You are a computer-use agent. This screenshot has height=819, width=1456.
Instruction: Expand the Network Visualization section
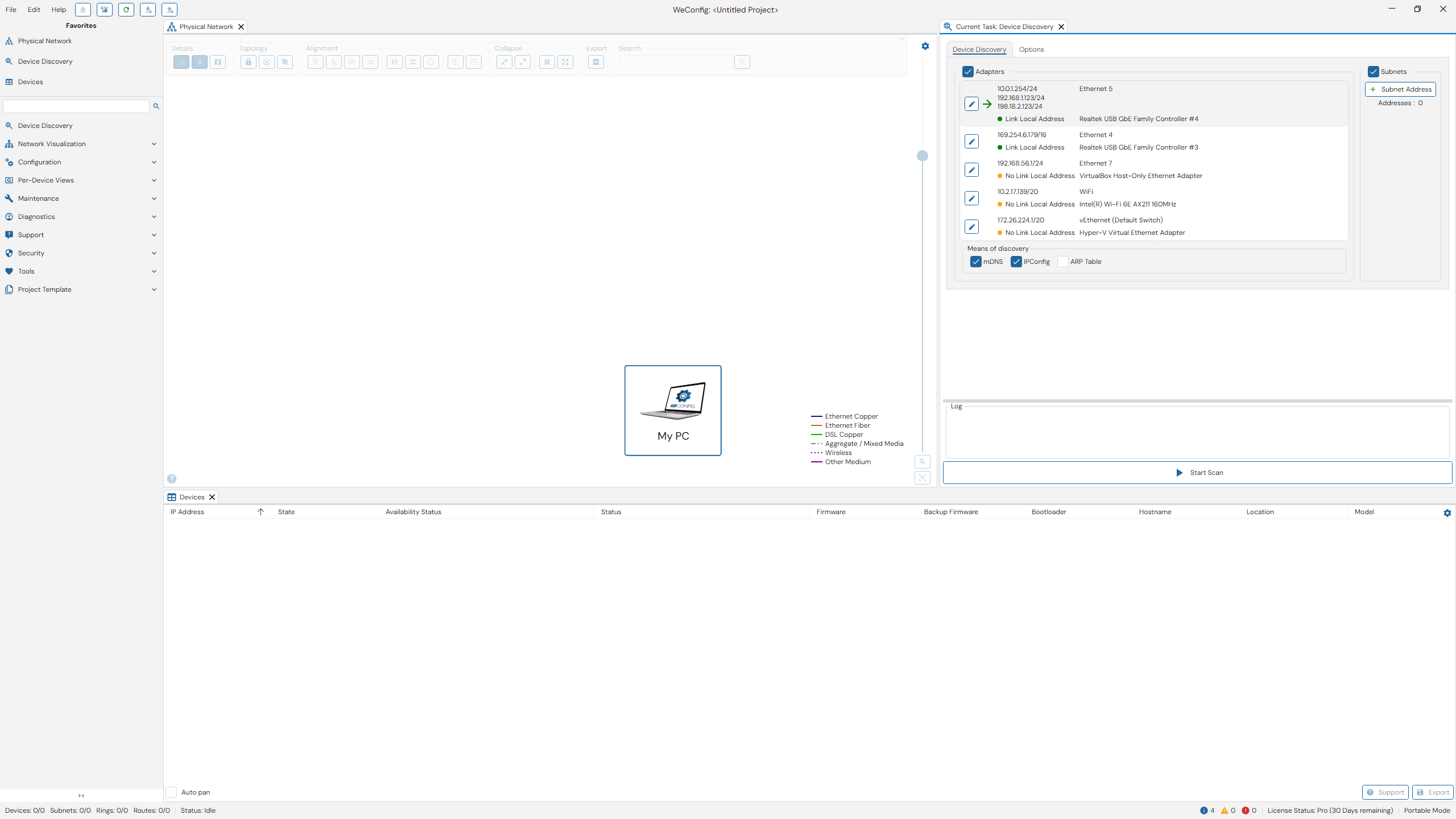[81, 144]
